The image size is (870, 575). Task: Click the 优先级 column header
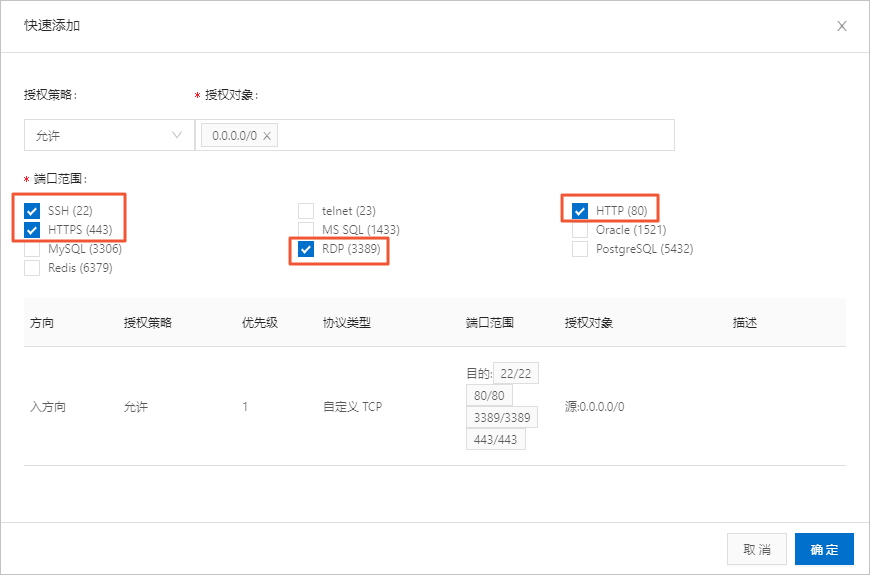260,322
